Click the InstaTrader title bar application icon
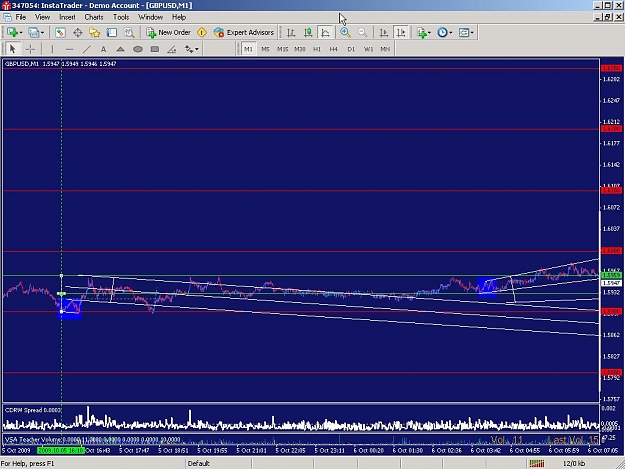This screenshot has height=469, width=625. coord(6,6)
